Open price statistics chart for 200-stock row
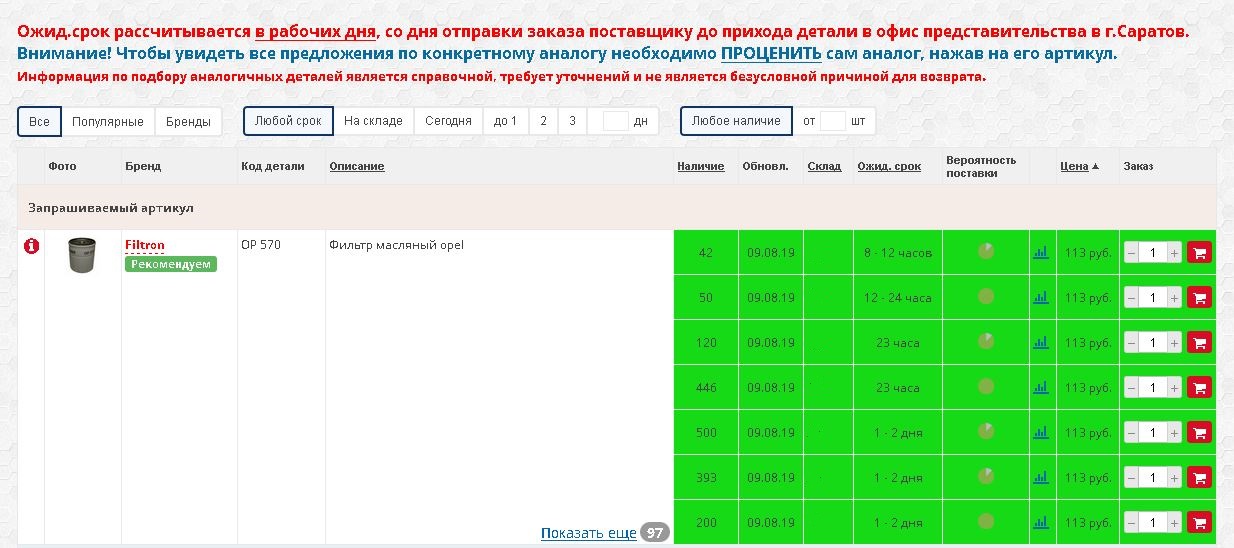1234x548 pixels. tap(1041, 522)
